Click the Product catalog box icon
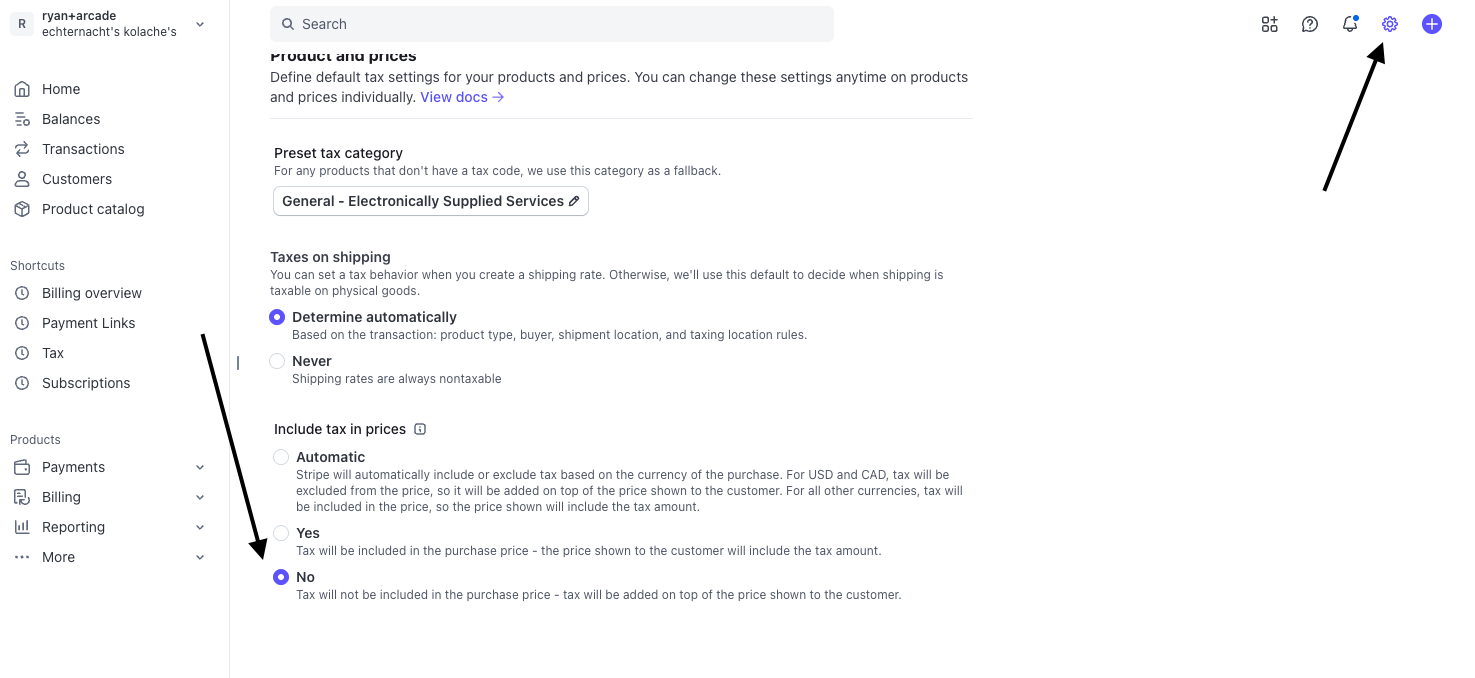 22,209
